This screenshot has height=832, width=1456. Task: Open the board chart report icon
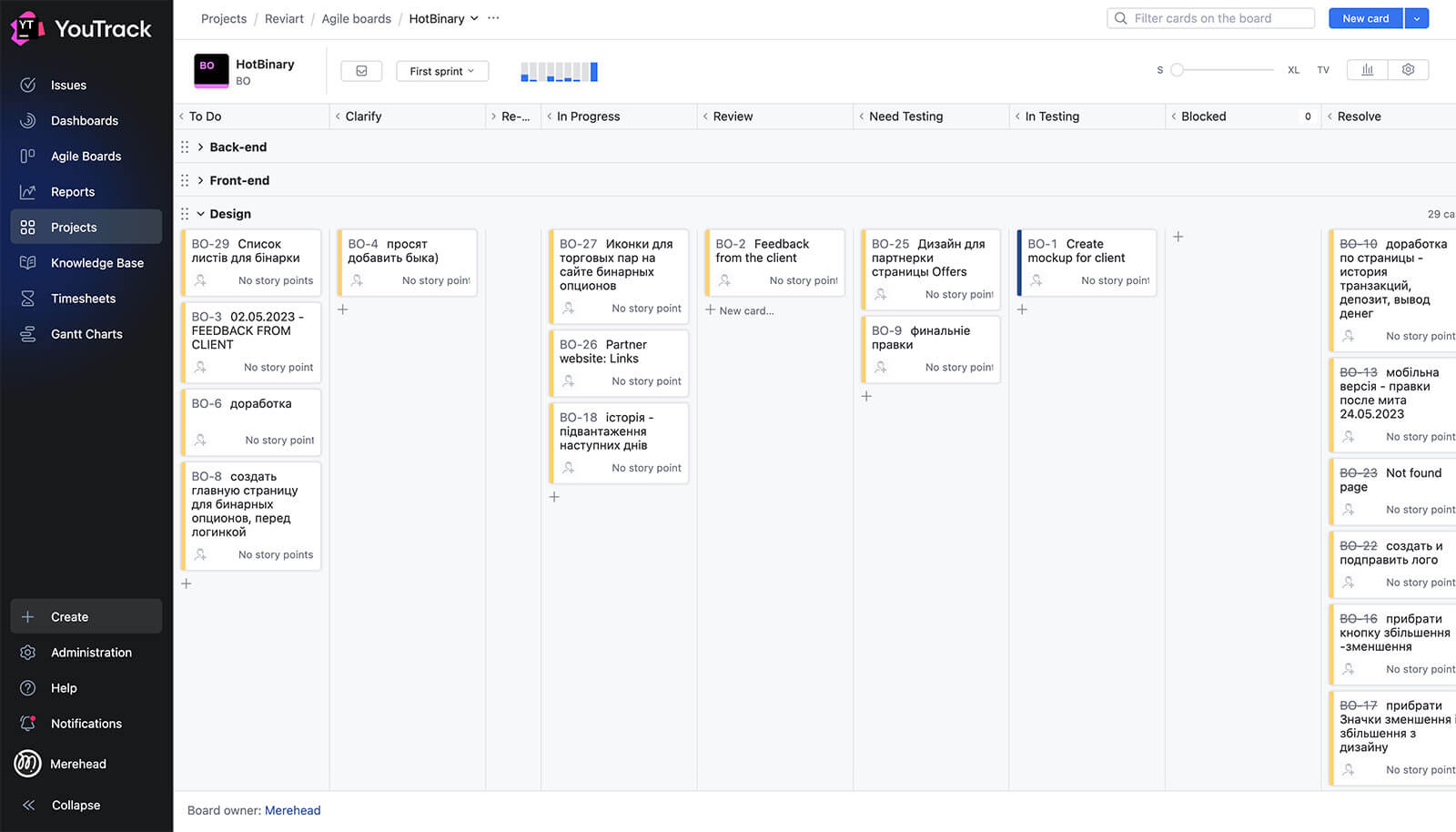click(x=1367, y=70)
